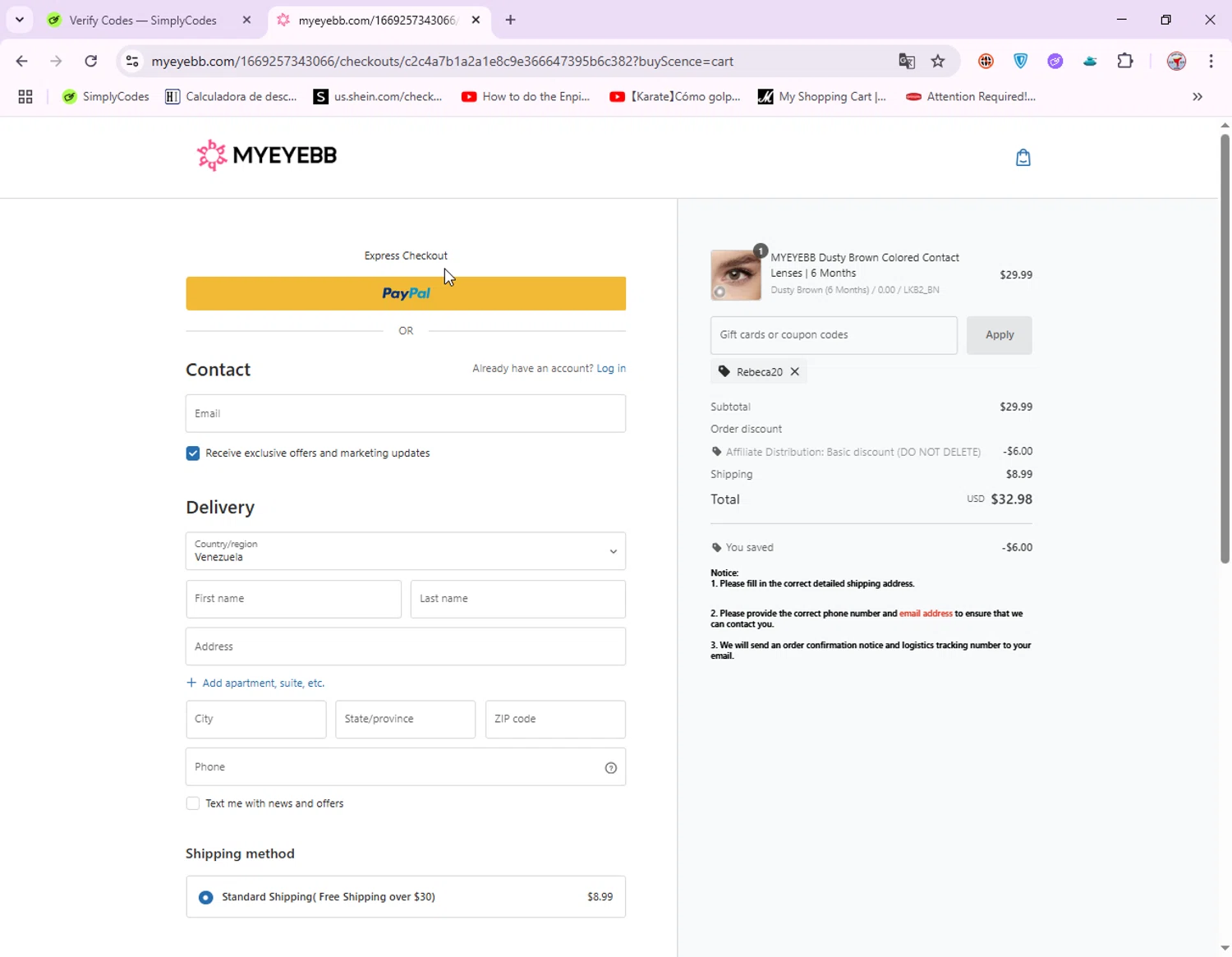Follow the Log in link
This screenshot has height=957, width=1232.
611,369
